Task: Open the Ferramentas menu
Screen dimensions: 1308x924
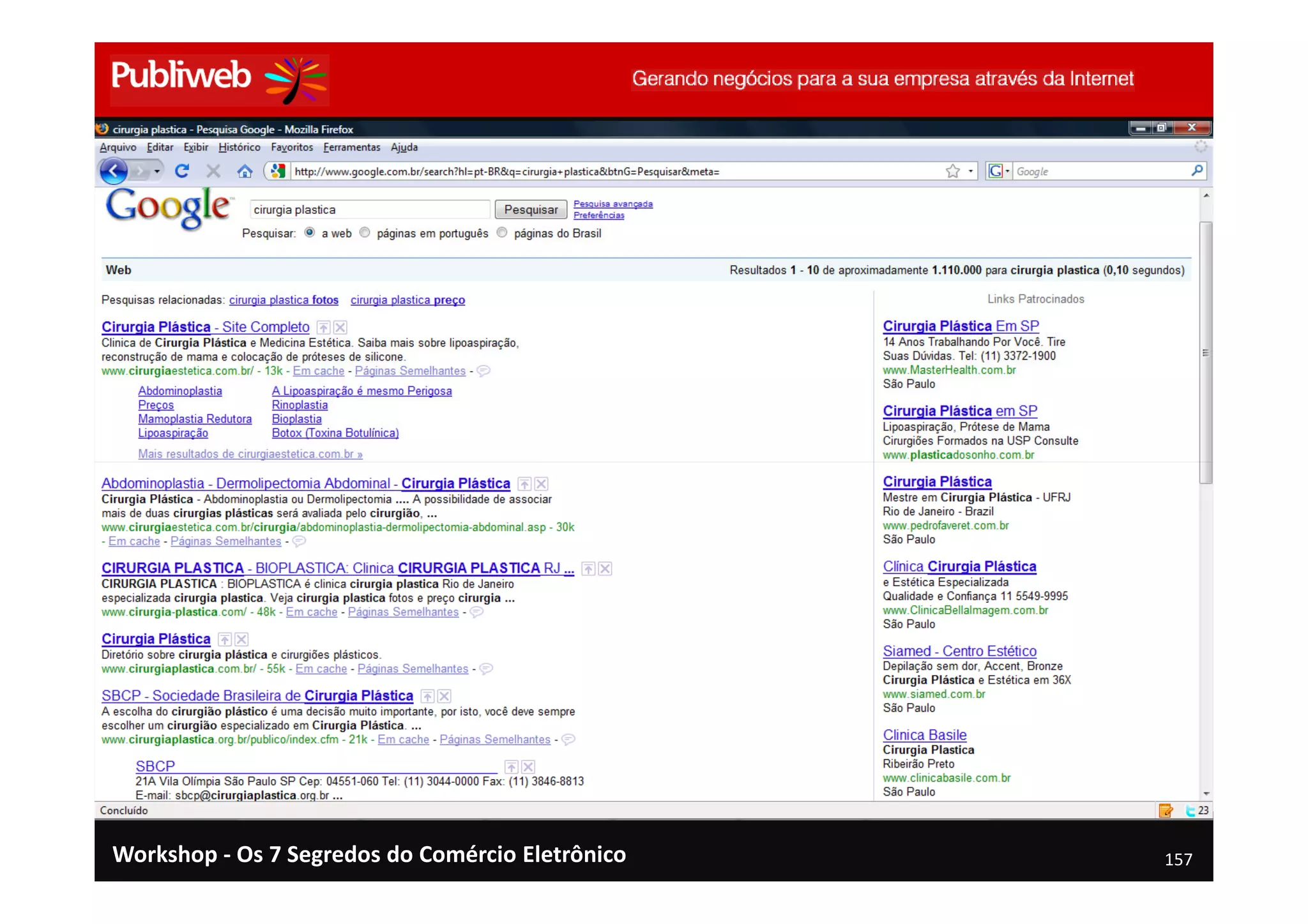Action: pos(351,148)
